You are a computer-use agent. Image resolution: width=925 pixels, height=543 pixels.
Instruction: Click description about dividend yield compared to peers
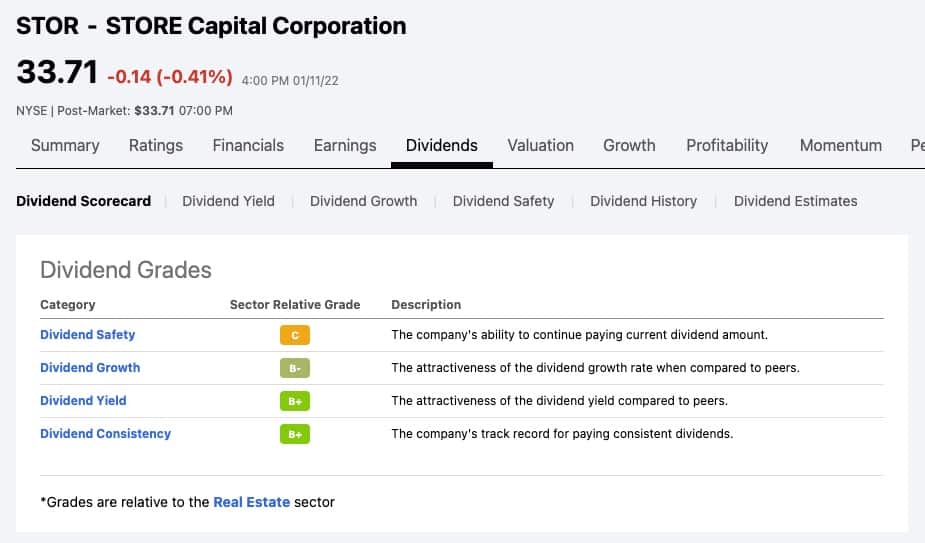coord(559,401)
